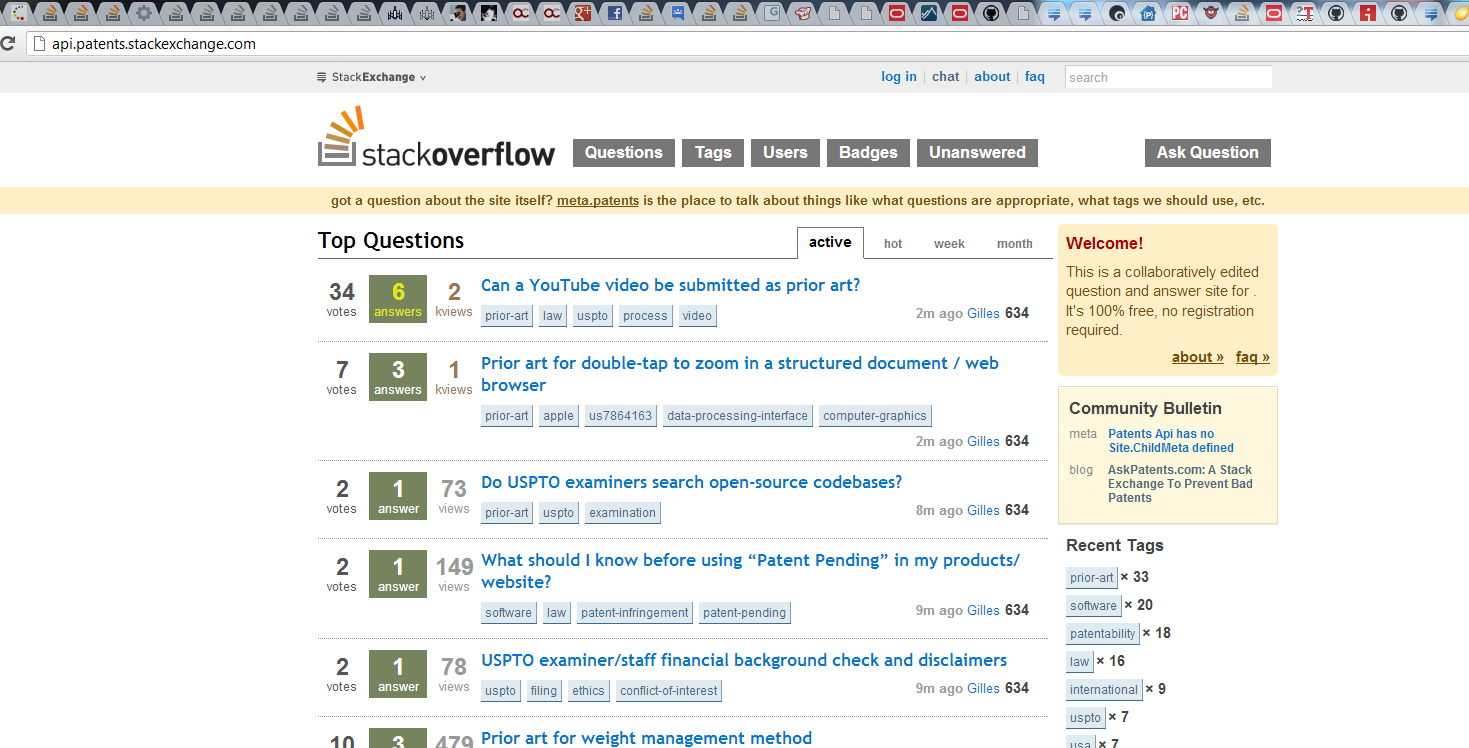Click the 'ethics' tag

pos(588,691)
